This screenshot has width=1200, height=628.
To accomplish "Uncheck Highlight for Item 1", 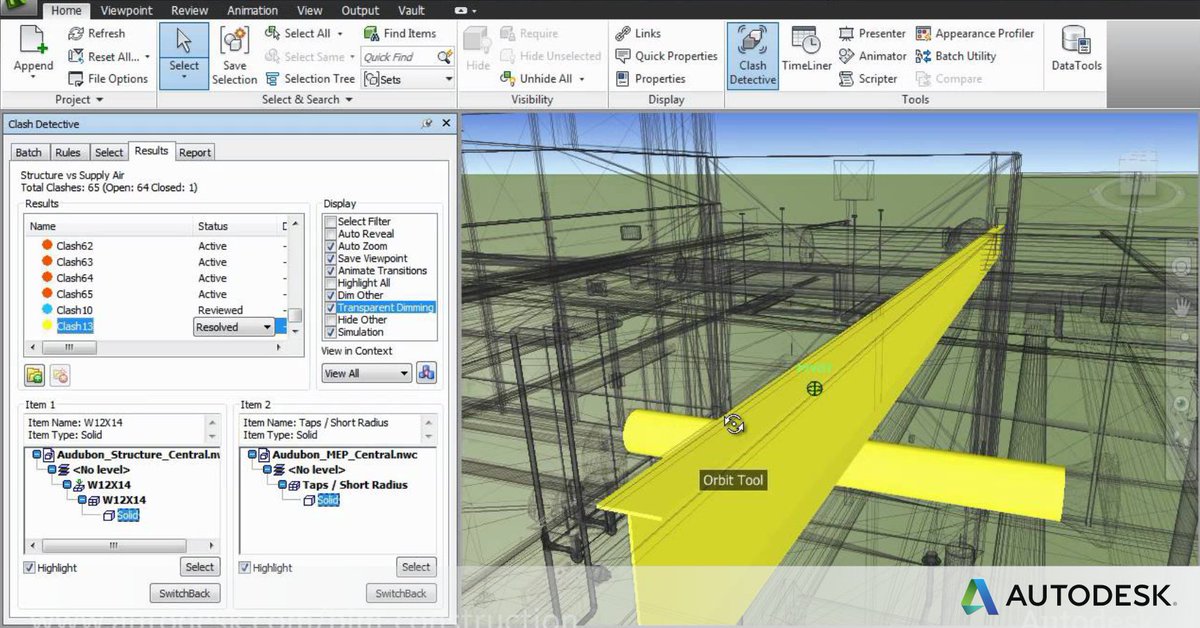I will pyautogui.click(x=28, y=567).
